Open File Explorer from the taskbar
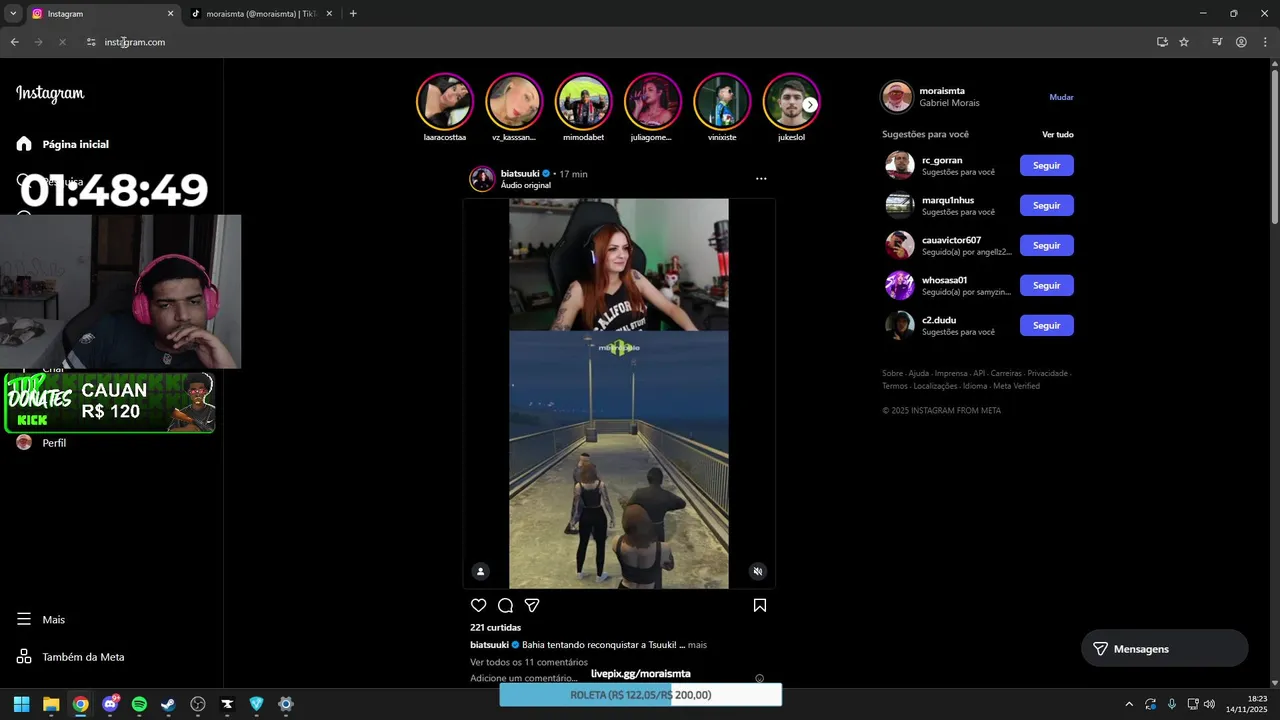The height and width of the screenshot is (720, 1280). (x=51, y=704)
